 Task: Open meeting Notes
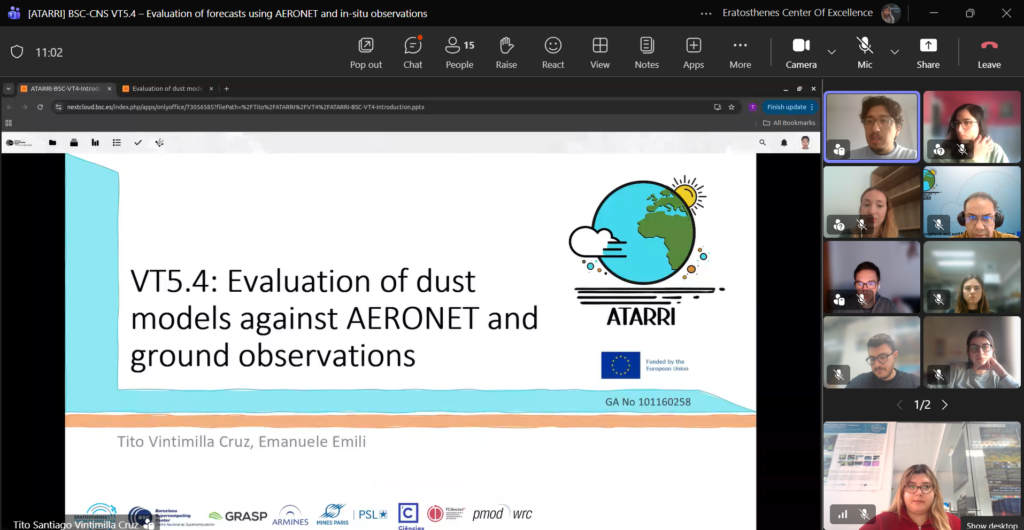(647, 52)
